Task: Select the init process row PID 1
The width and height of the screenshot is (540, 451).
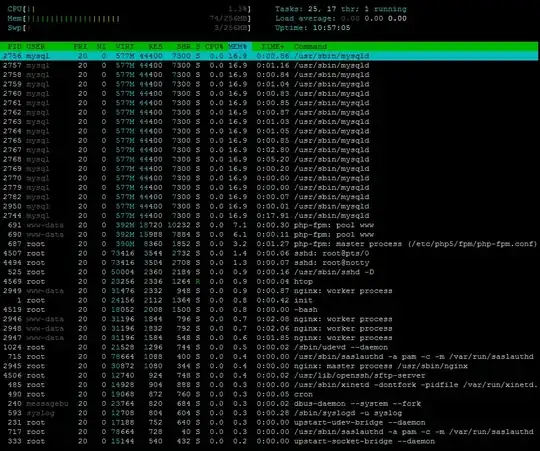Action: [269, 300]
